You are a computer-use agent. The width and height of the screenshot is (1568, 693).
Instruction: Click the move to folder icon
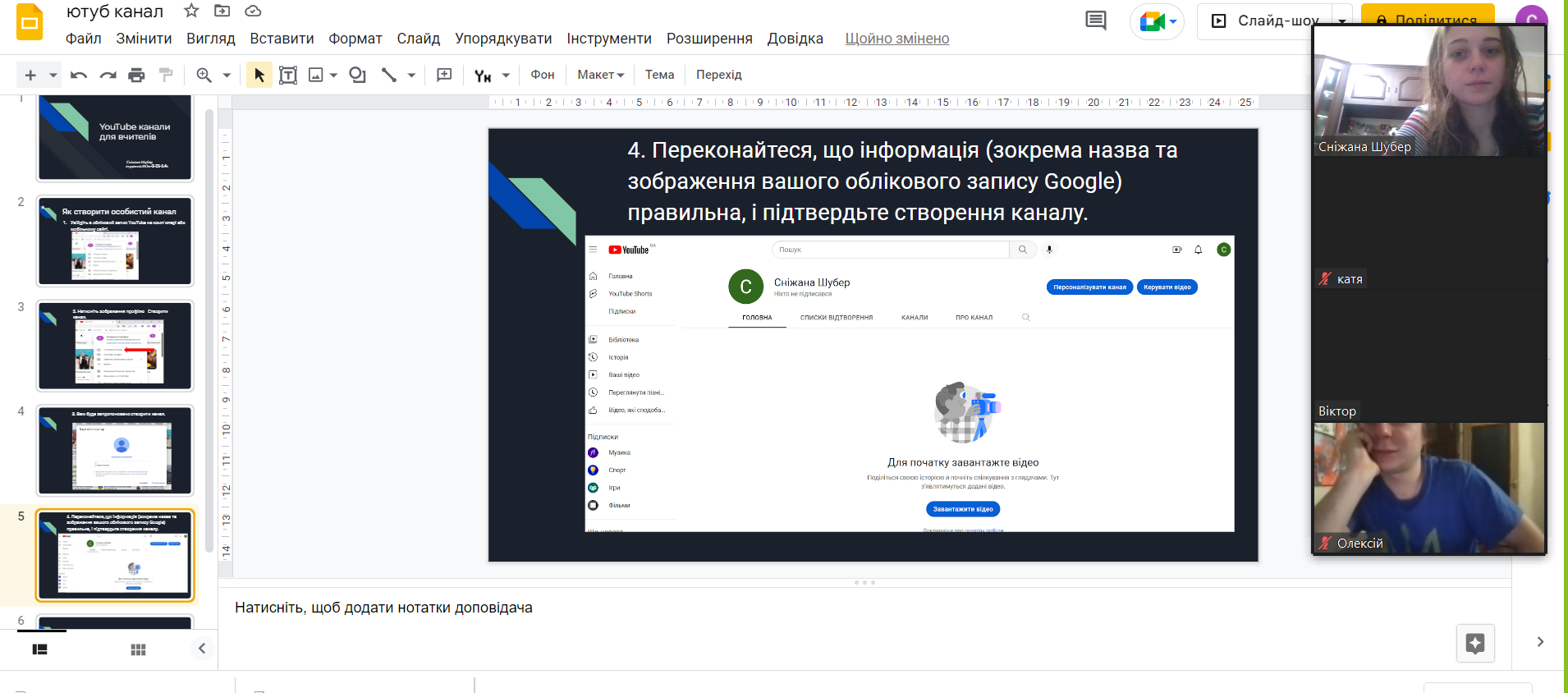point(222,11)
